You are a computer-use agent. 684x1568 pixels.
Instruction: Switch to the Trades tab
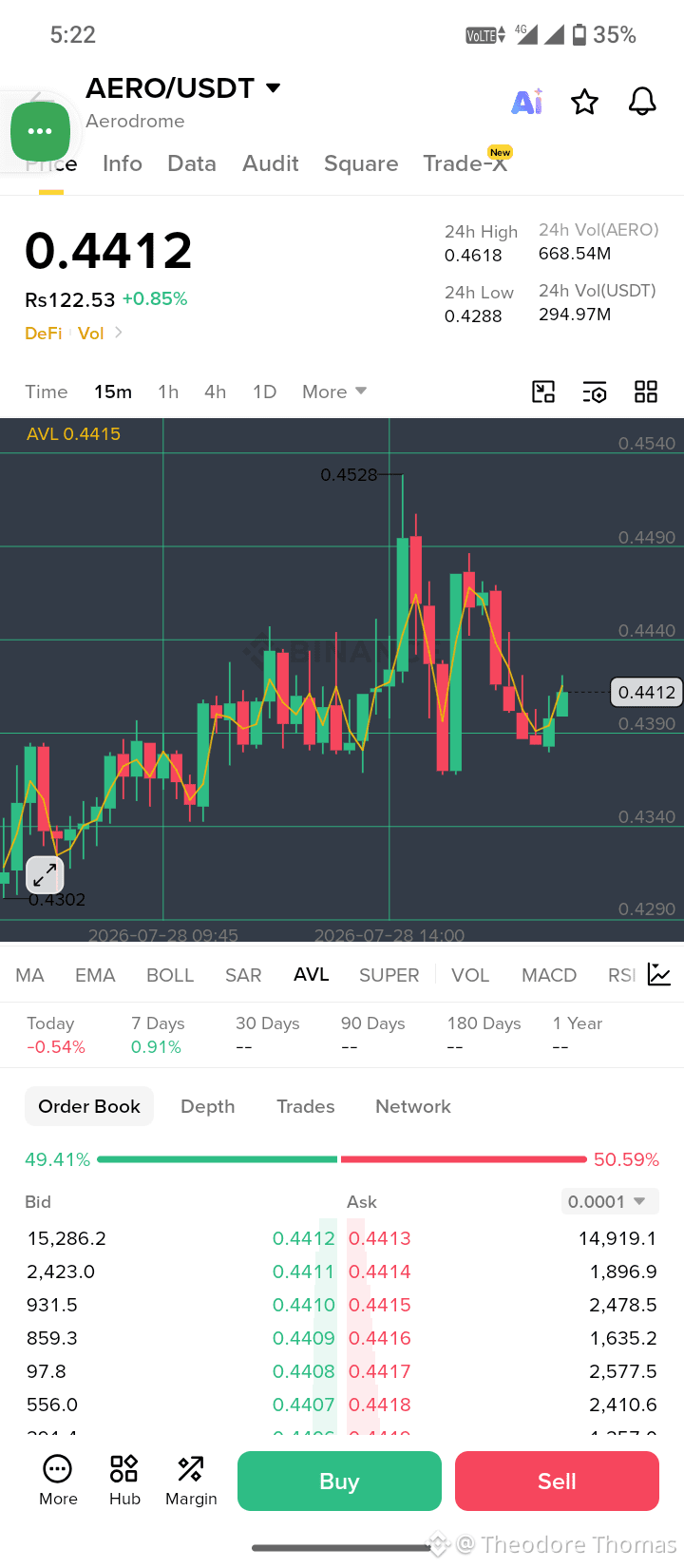(306, 1106)
